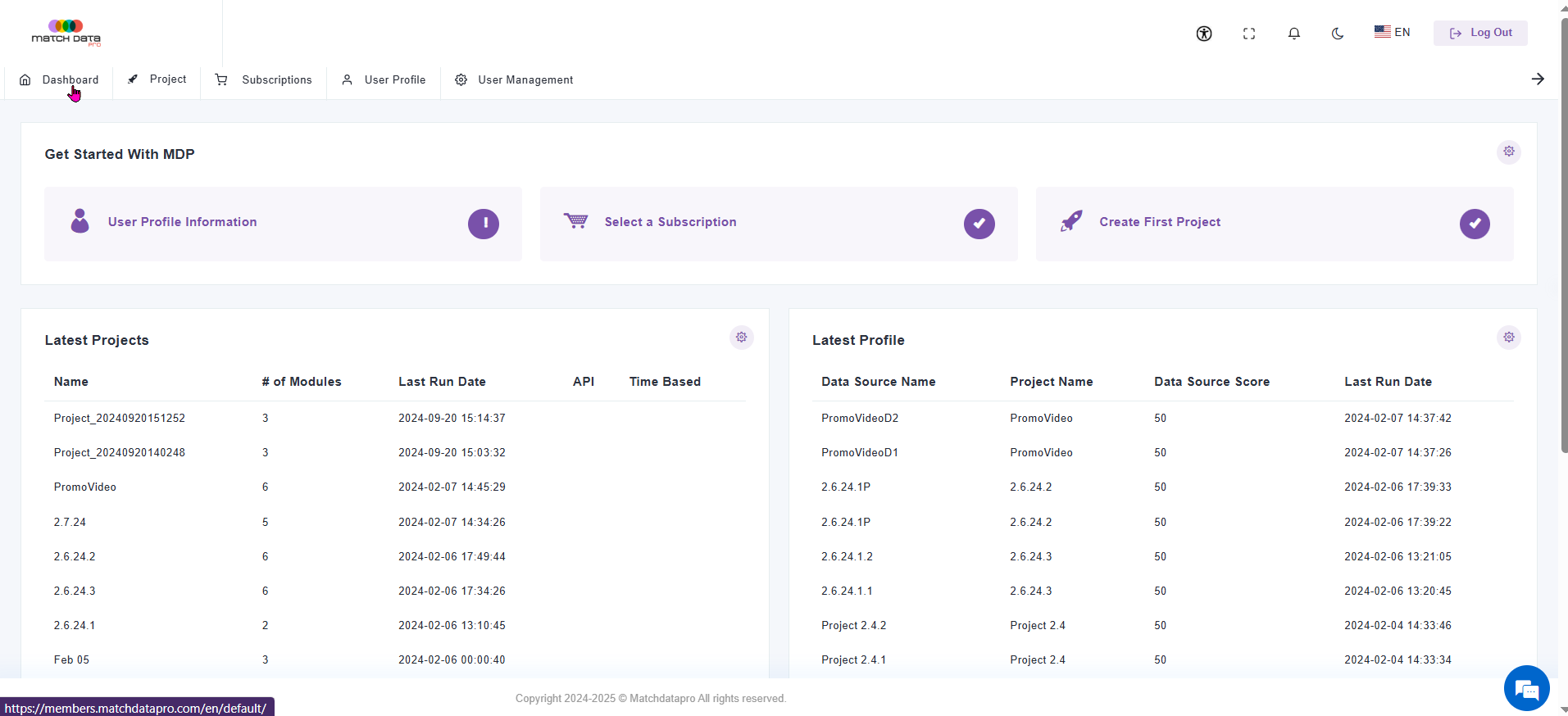Click the page vertical scrollbar

pos(1564,238)
